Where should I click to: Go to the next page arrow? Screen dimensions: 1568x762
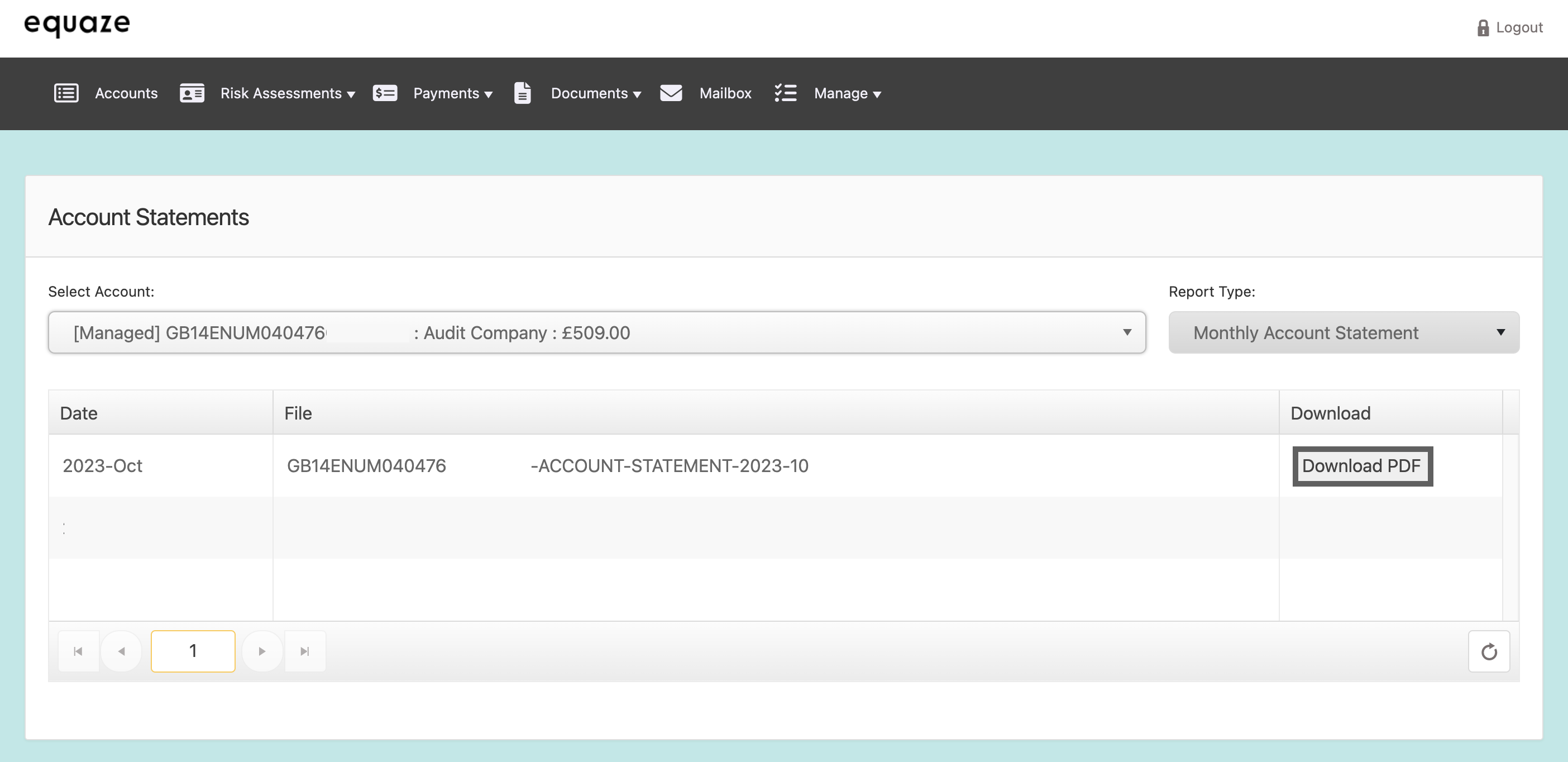click(x=262, y=651)
